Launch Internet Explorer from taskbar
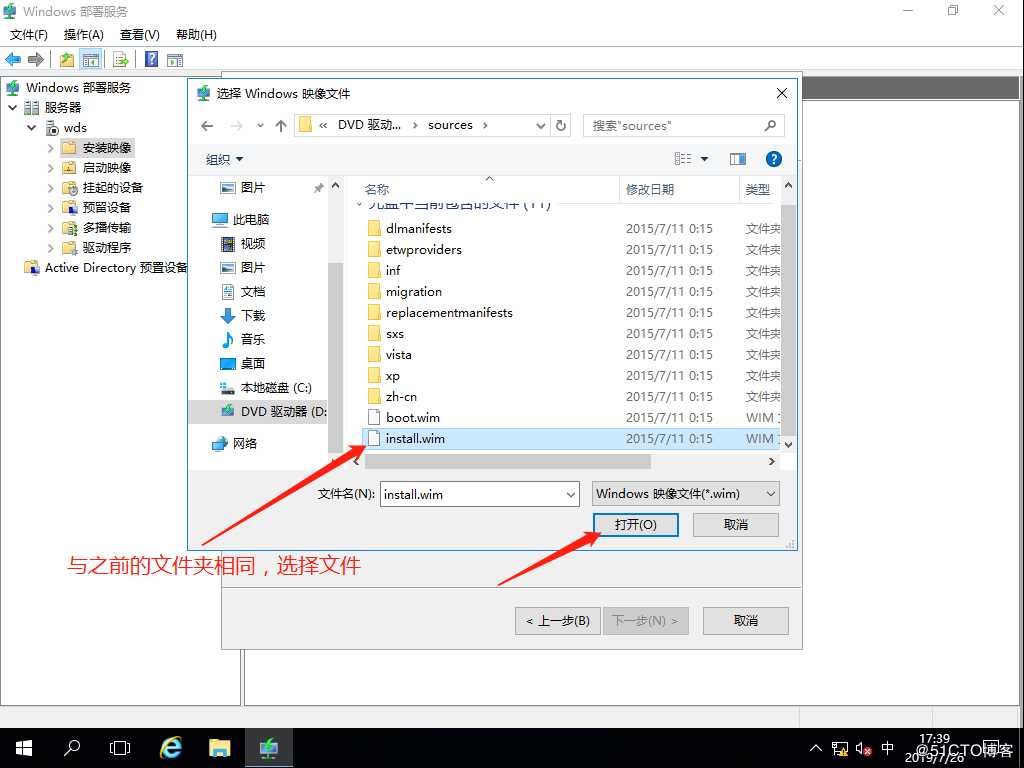The height and width of the screenshot is (768, 1024). pos(171,748)
